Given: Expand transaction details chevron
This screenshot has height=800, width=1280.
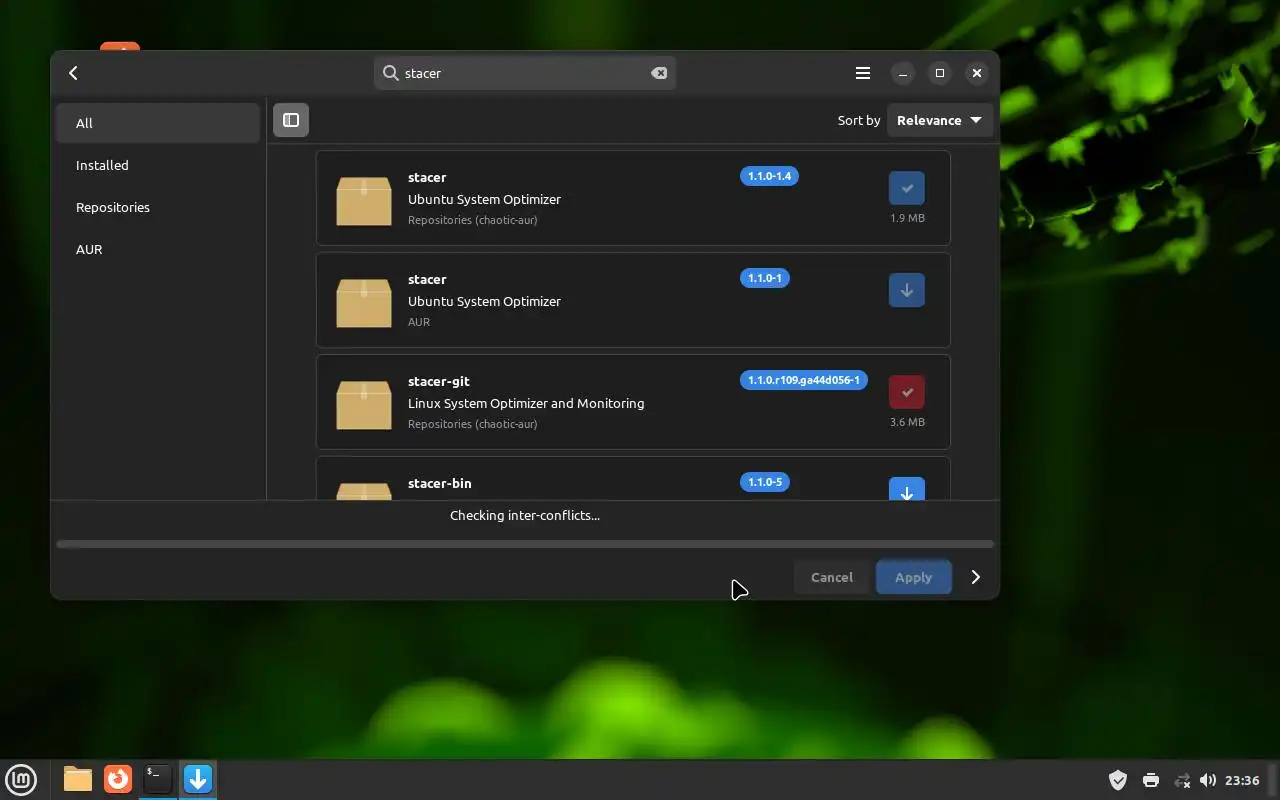Looking at the screenshot, I should [976, 577].
